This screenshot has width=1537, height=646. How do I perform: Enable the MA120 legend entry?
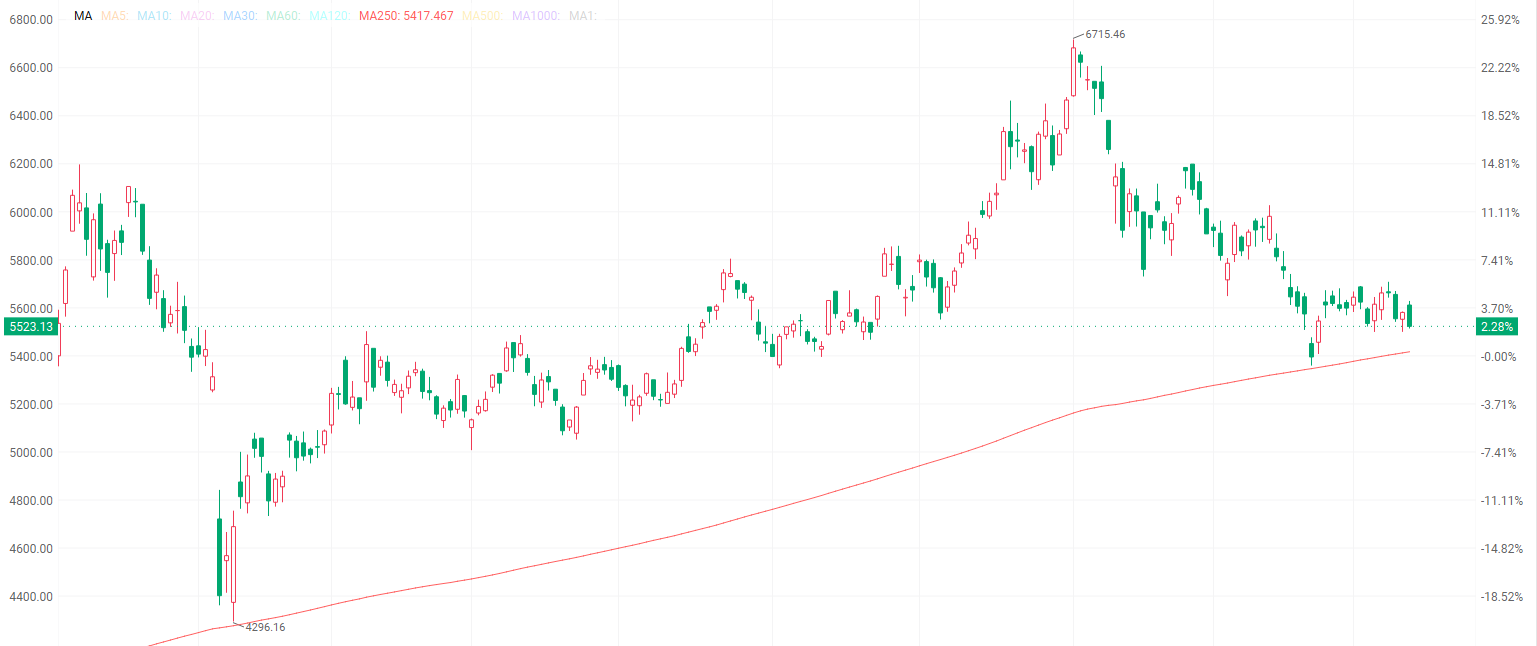coord(329,16)
